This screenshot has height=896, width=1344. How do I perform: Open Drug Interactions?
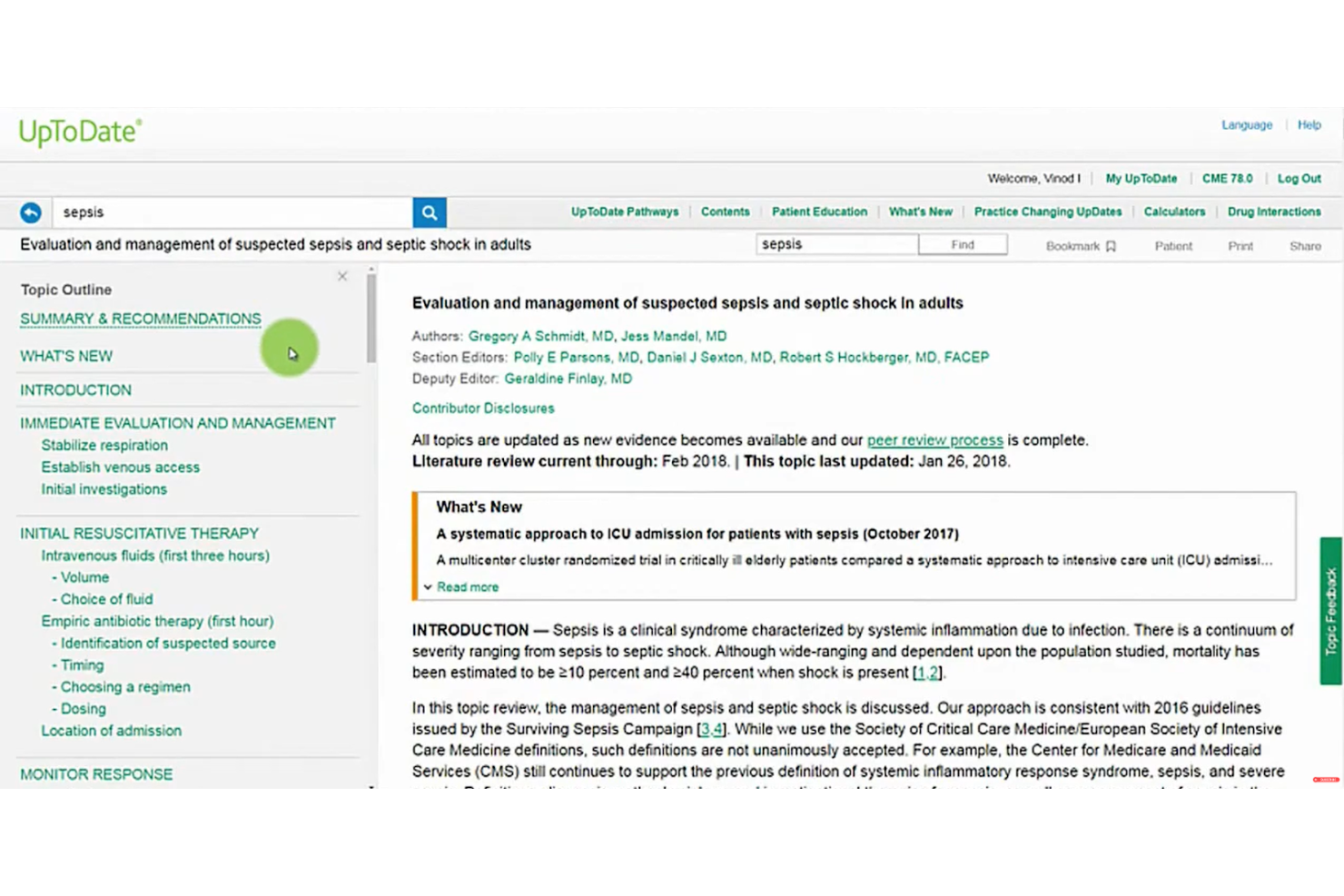[1274, 212]
